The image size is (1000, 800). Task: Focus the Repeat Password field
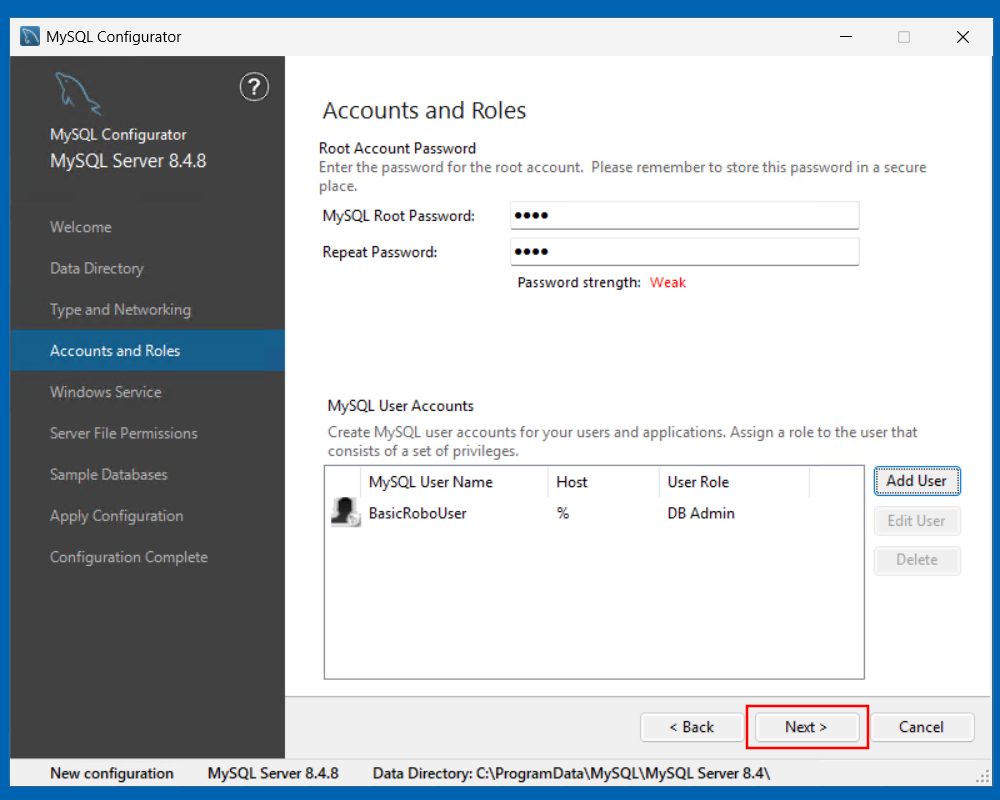[684, 252]
